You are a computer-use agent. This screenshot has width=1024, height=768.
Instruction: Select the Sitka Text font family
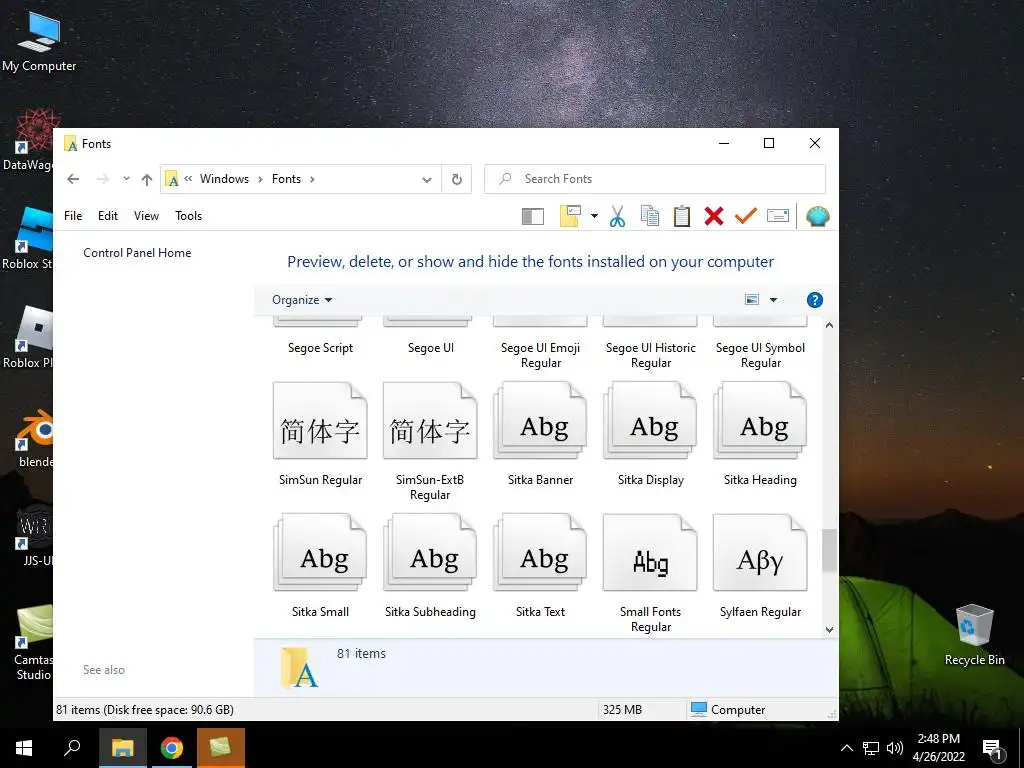click(x=540, y=566)
